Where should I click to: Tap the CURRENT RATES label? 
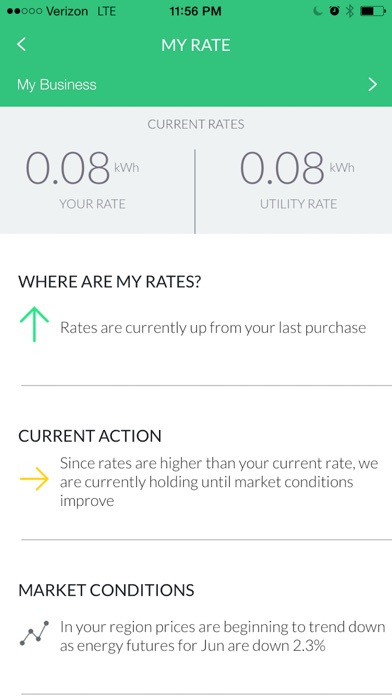(x=196, y=124)
